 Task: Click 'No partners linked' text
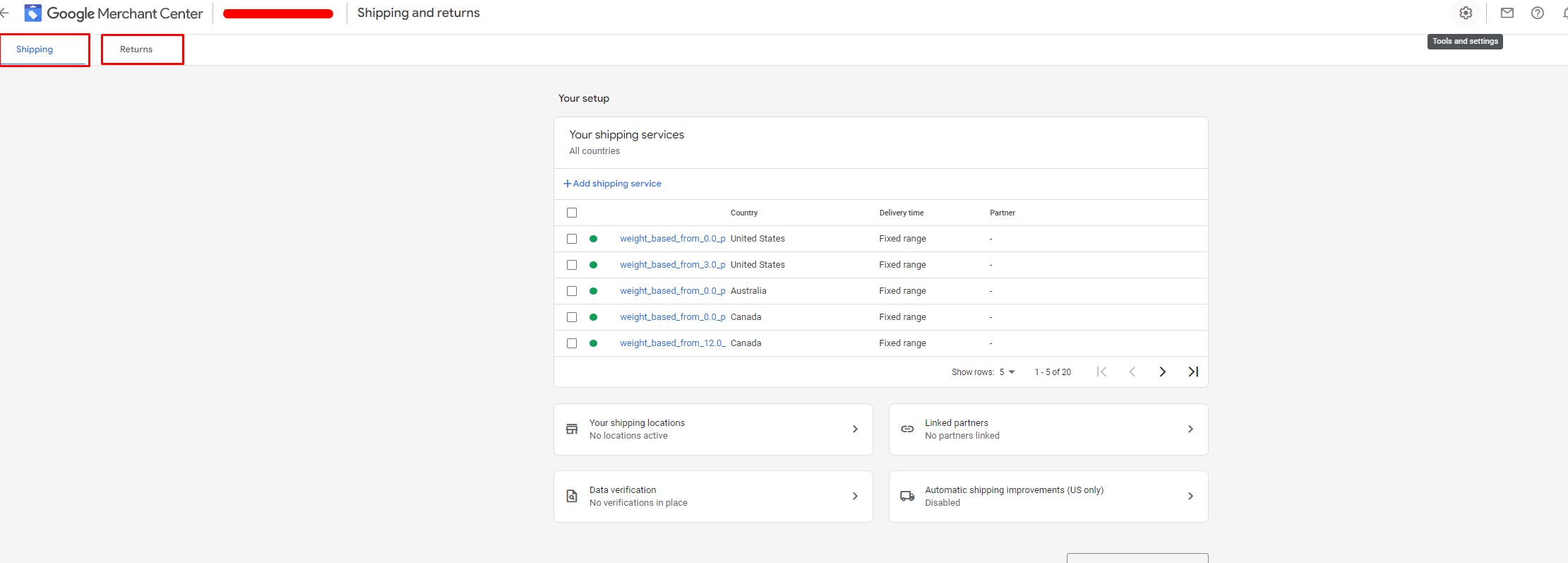pyautogui.click(x=962, y=436)
